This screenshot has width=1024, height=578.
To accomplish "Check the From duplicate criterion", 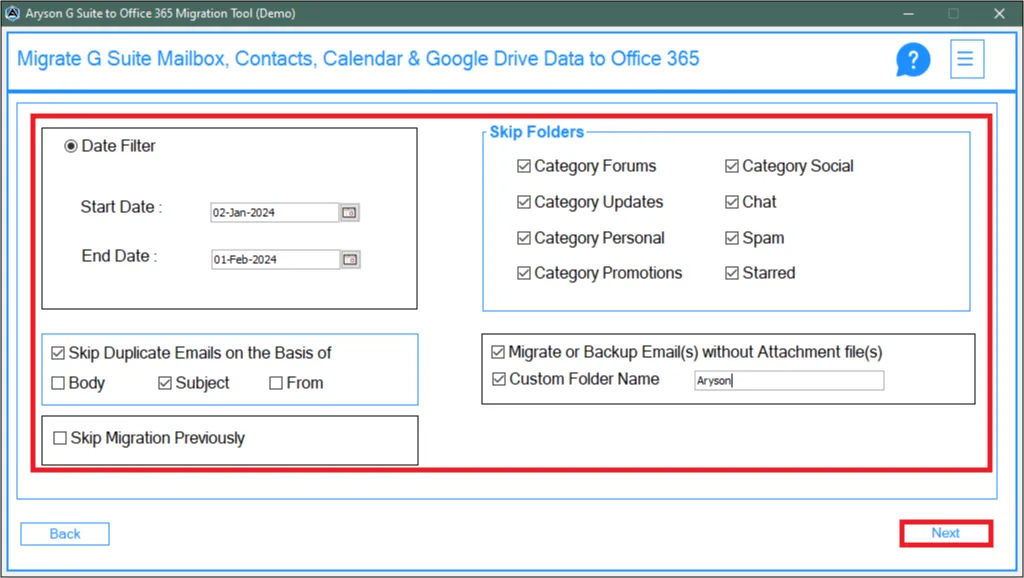I will pyautogui.click(x=276, y=383).
